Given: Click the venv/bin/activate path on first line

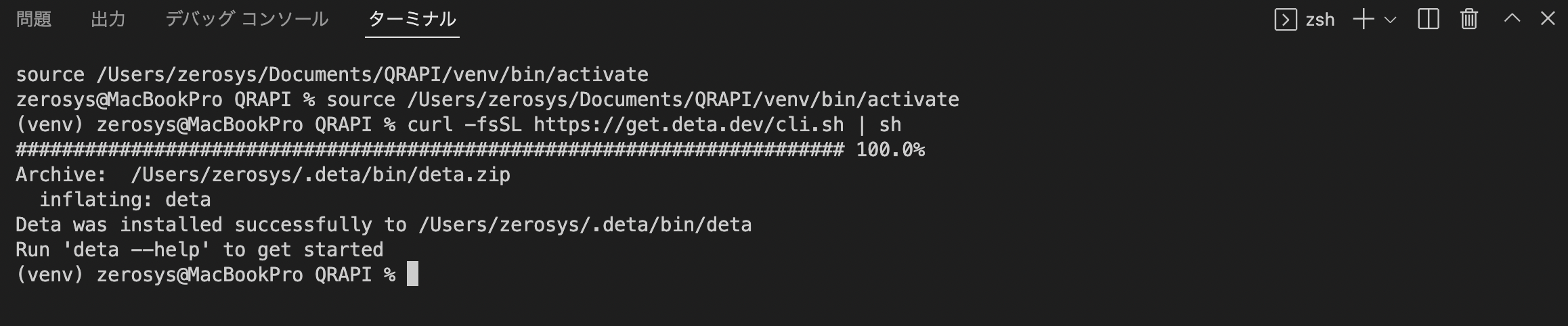Looking at the screenshot, I should pyautogui.click(x=372, y=74).
